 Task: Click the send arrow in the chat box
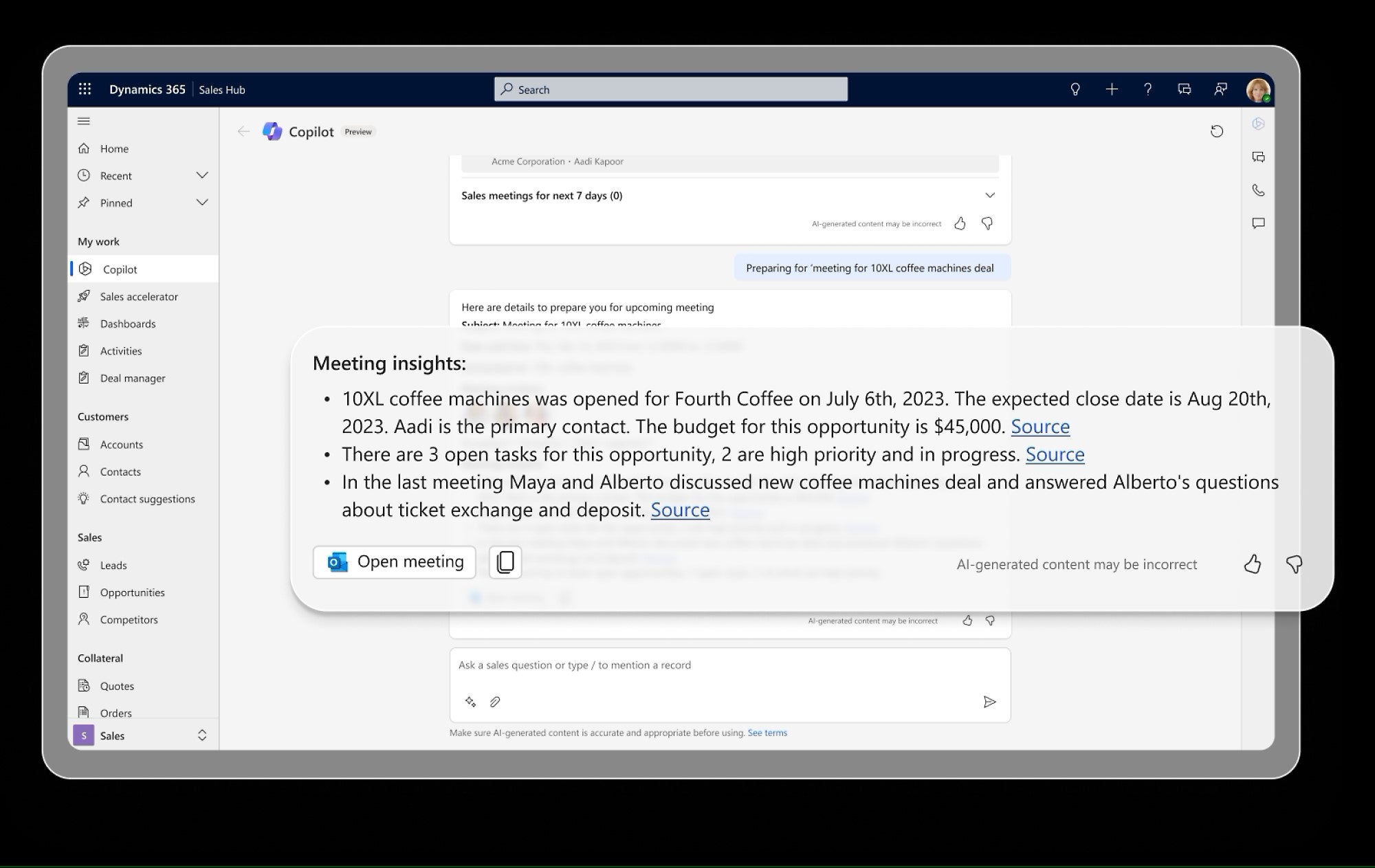click(989, 702)
